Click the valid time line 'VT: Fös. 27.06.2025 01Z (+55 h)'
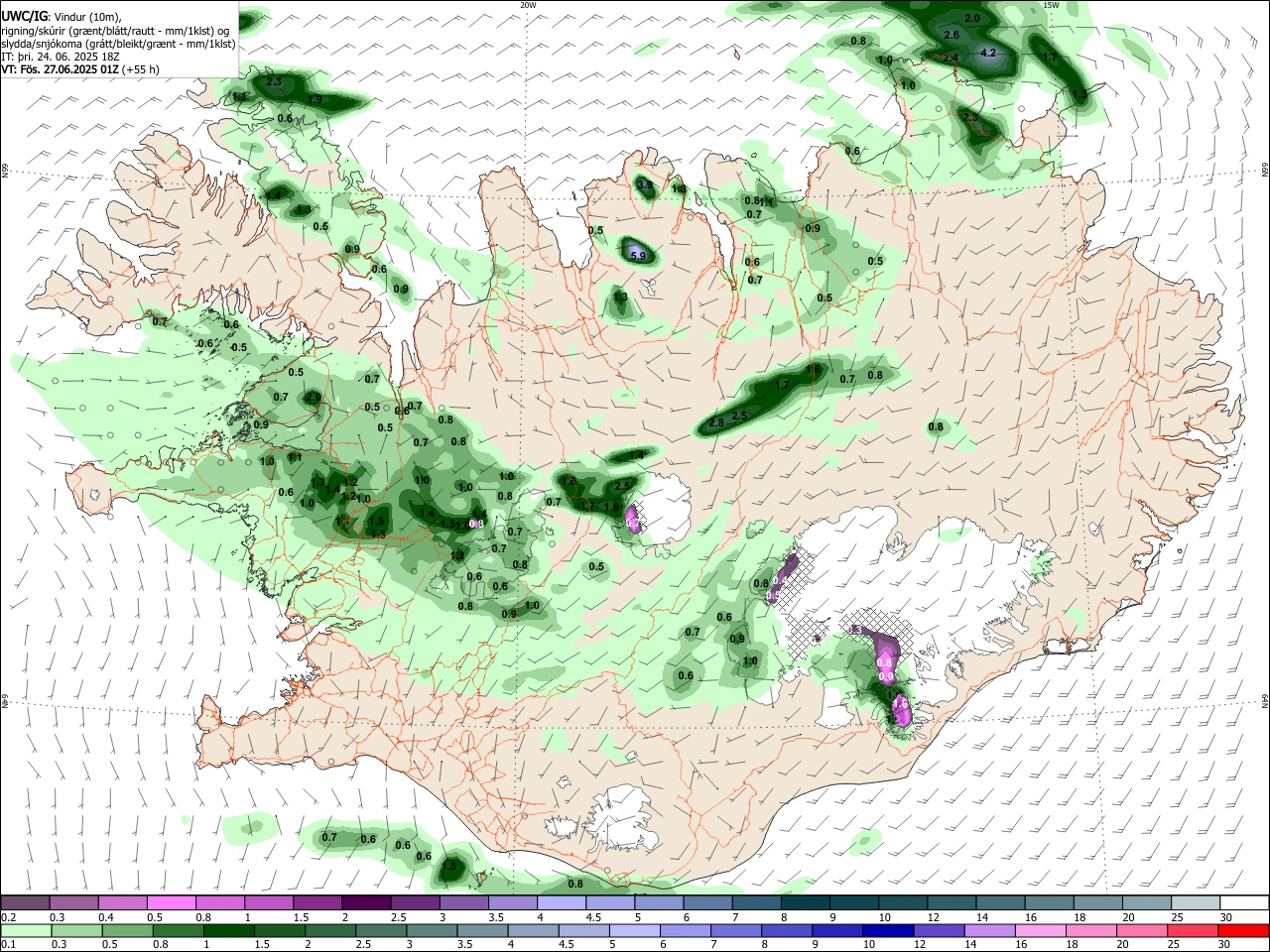The image size is (1270, 952). point(79,69)
